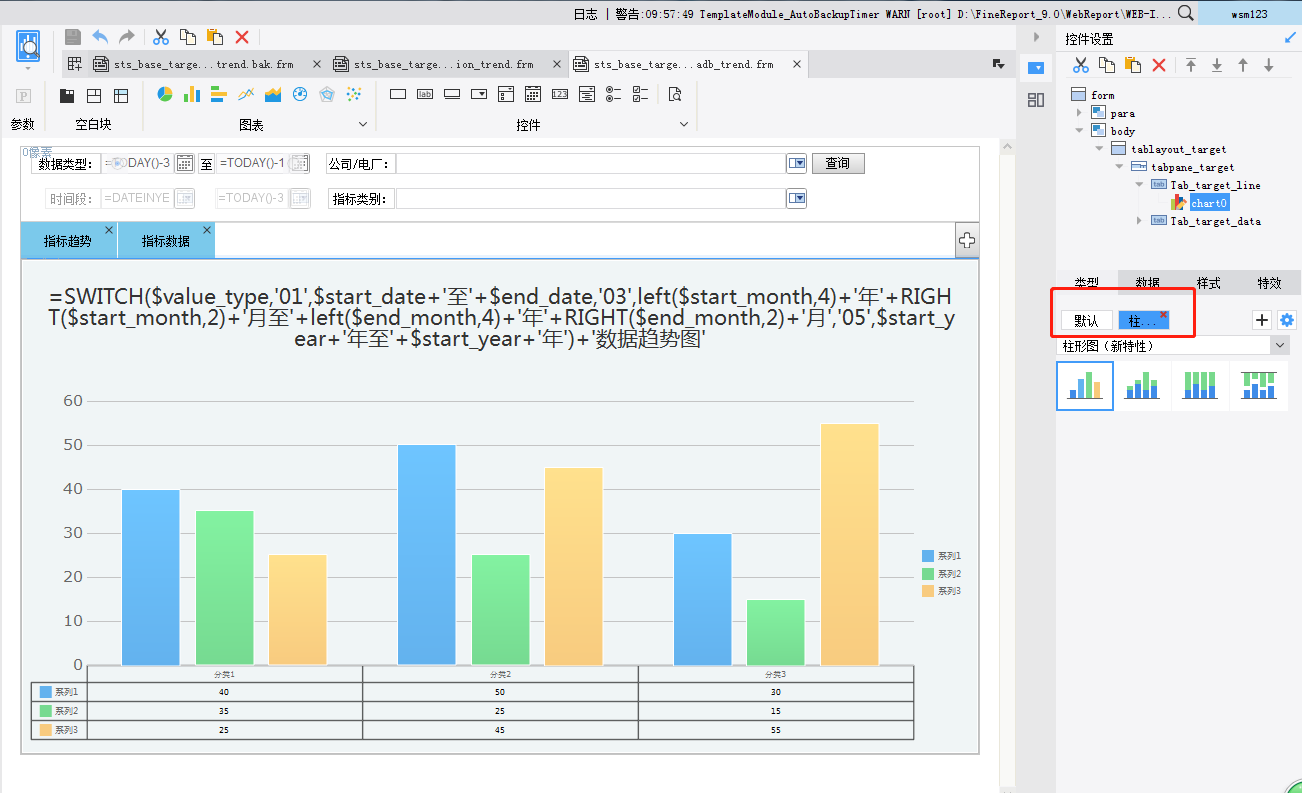Expand the 控件 widget group chevron
1302x793 pixels.
pyautogui.click(x=685, y=124)
